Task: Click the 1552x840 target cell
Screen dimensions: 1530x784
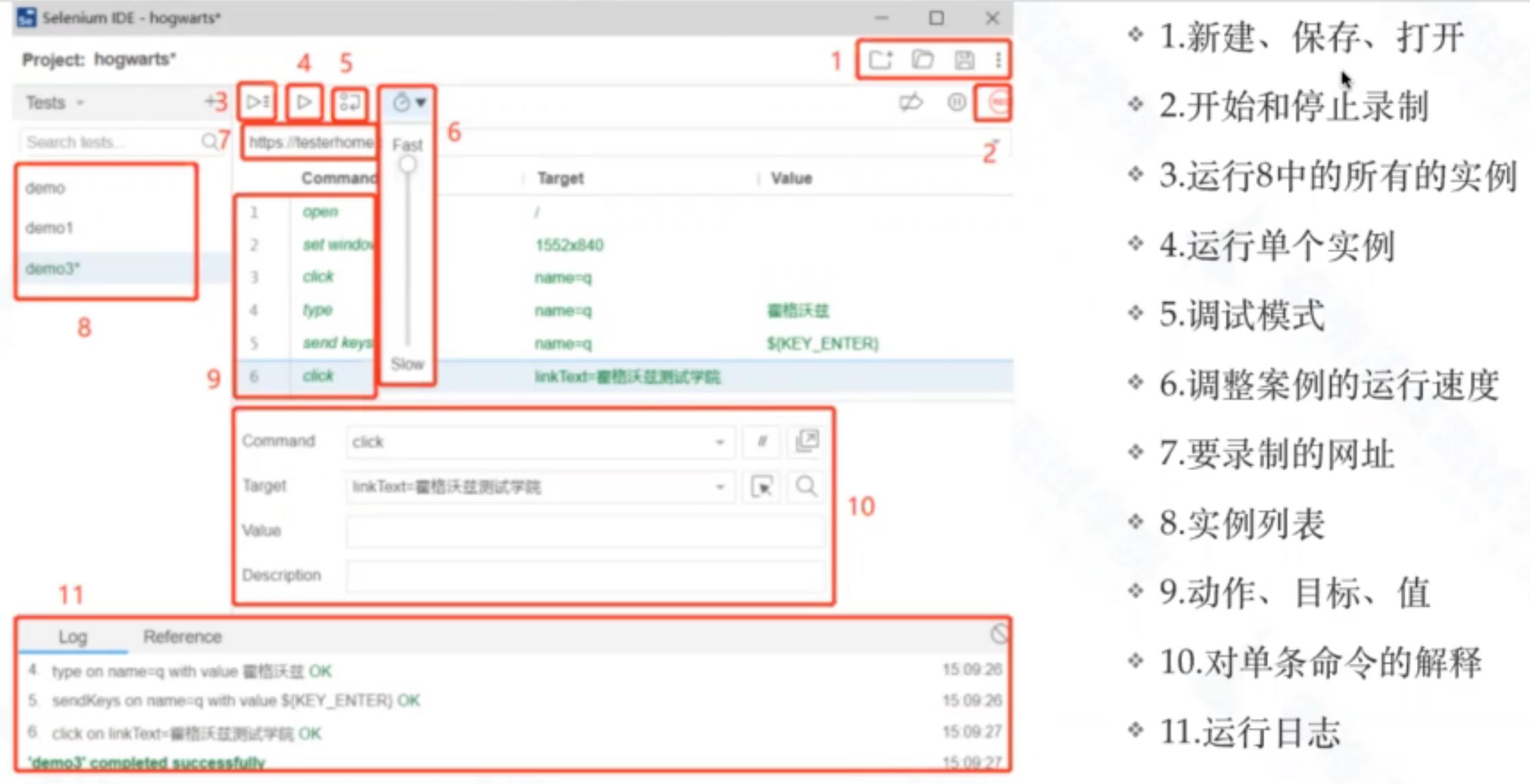Action: (x=569, y=245)
